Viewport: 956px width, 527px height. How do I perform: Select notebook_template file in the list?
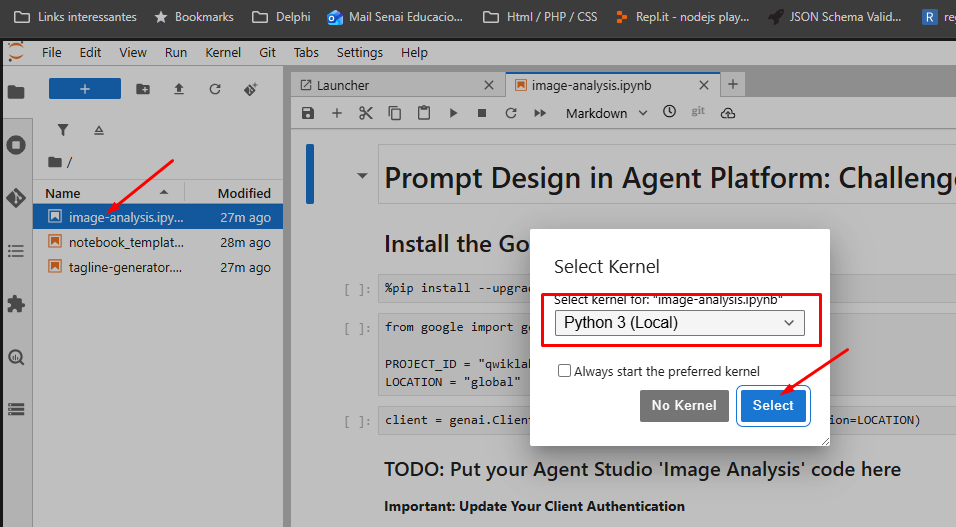pos(158,242)
